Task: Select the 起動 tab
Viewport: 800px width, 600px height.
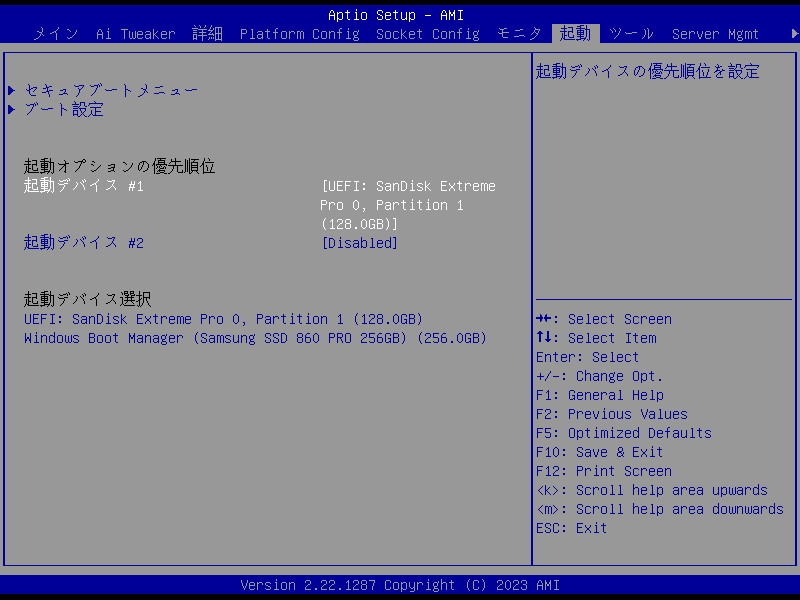Action: (575, 34)
